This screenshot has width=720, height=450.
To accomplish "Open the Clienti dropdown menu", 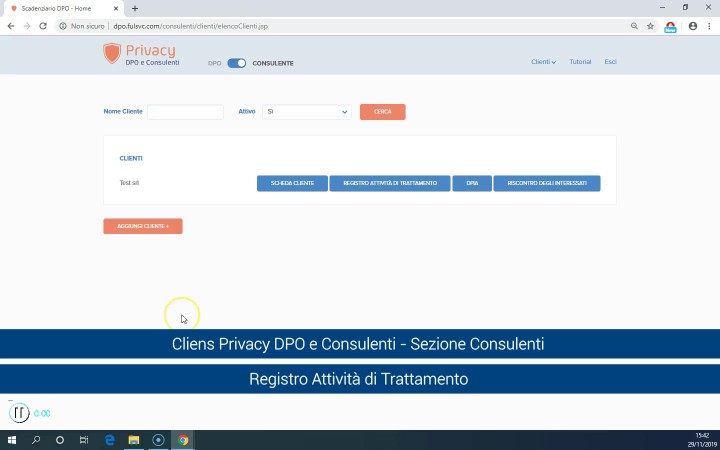I will pyautogui.click(x=543, y=62).
